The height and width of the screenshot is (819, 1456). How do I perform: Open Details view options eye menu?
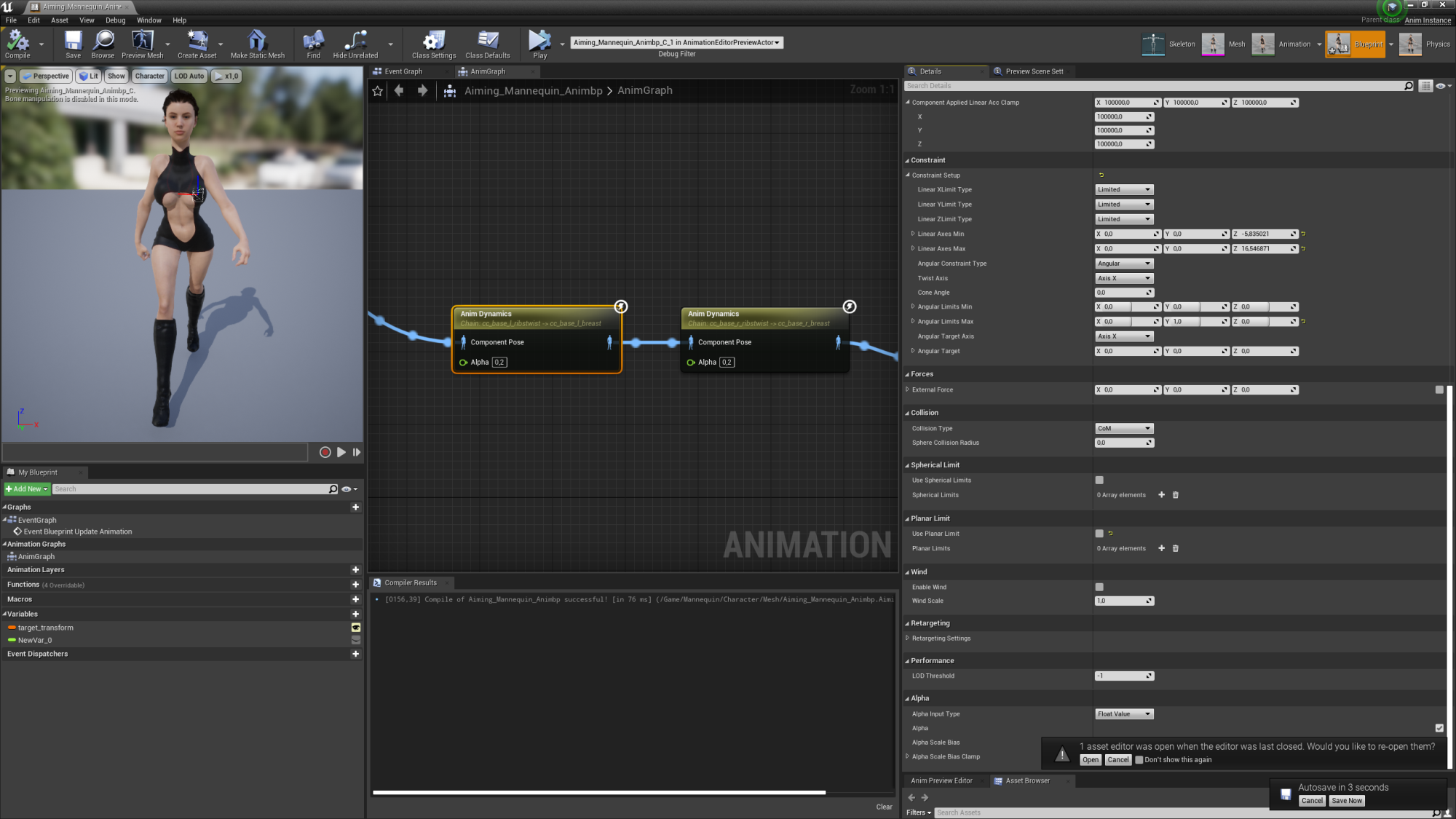coord(1443,86)
